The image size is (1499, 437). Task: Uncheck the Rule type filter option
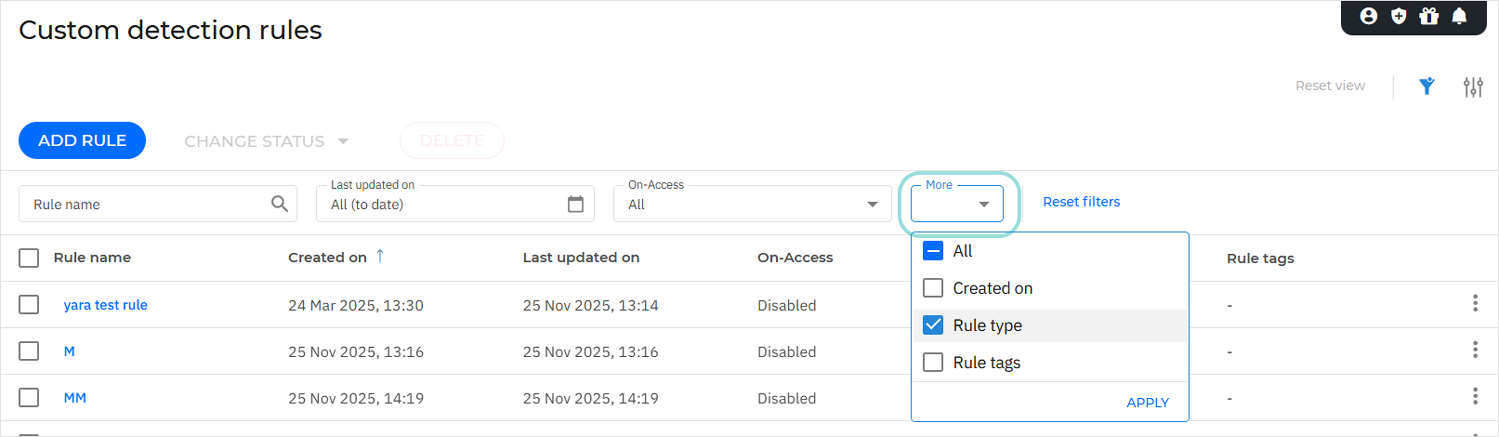(x=933, y=325)
